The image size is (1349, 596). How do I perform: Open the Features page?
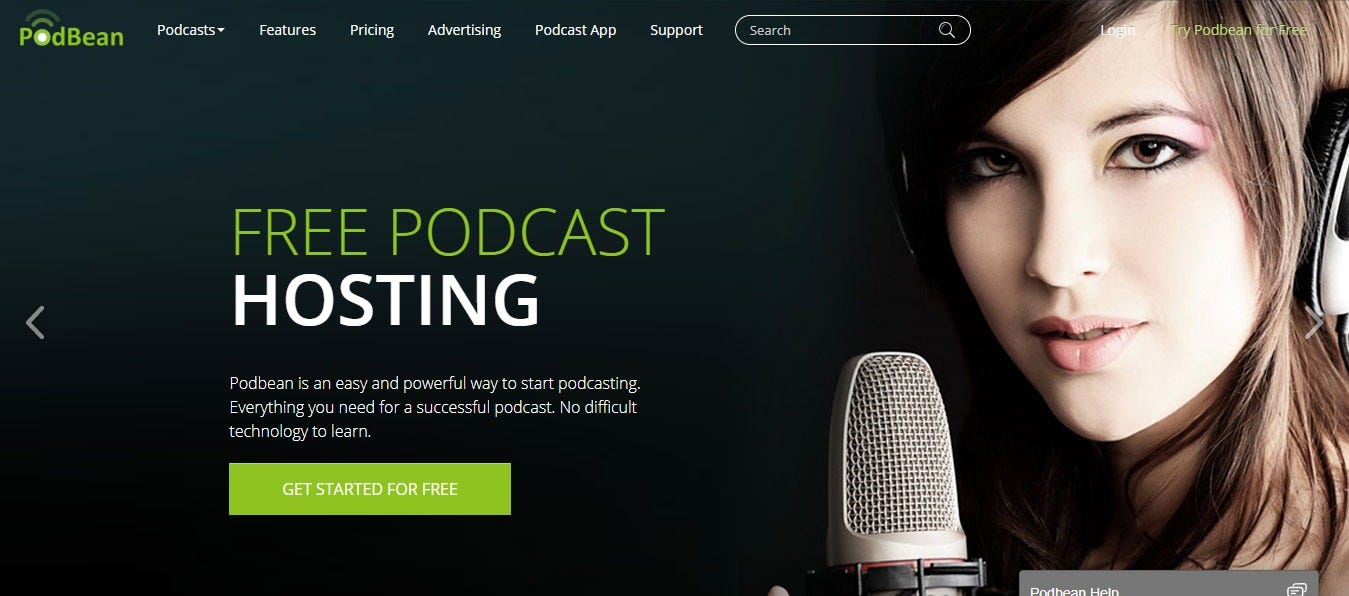point(287,30)
